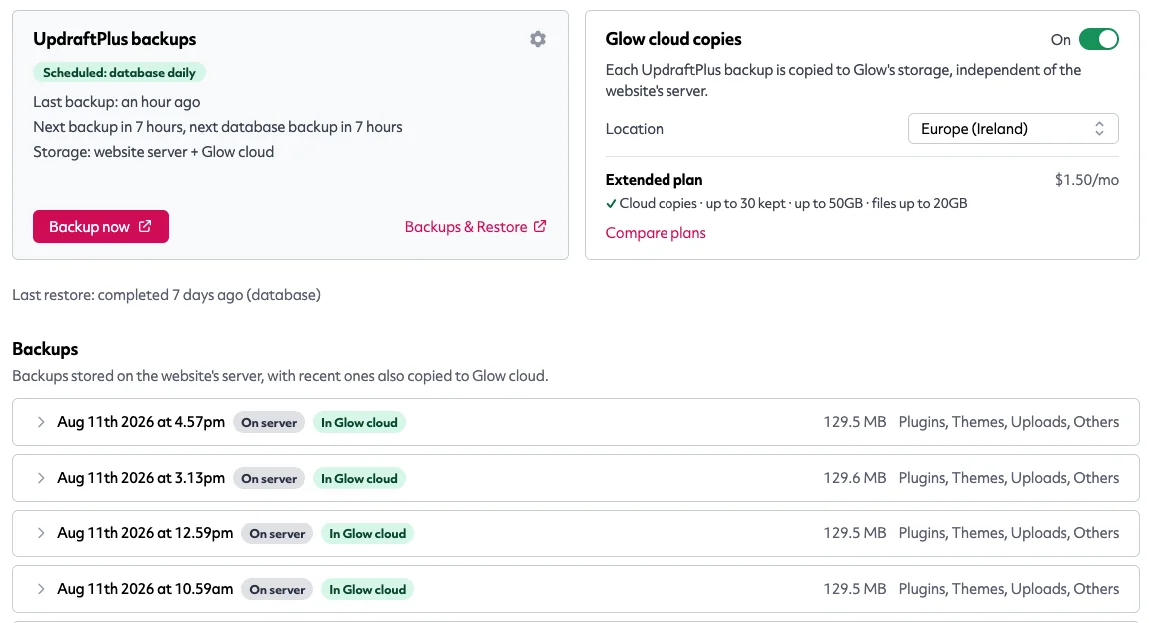Image resolution: width=1149 pixels, height=623 pixels.
Task: Click 'Storage: website server + Glow cloud' text
Action: (153, 152)
